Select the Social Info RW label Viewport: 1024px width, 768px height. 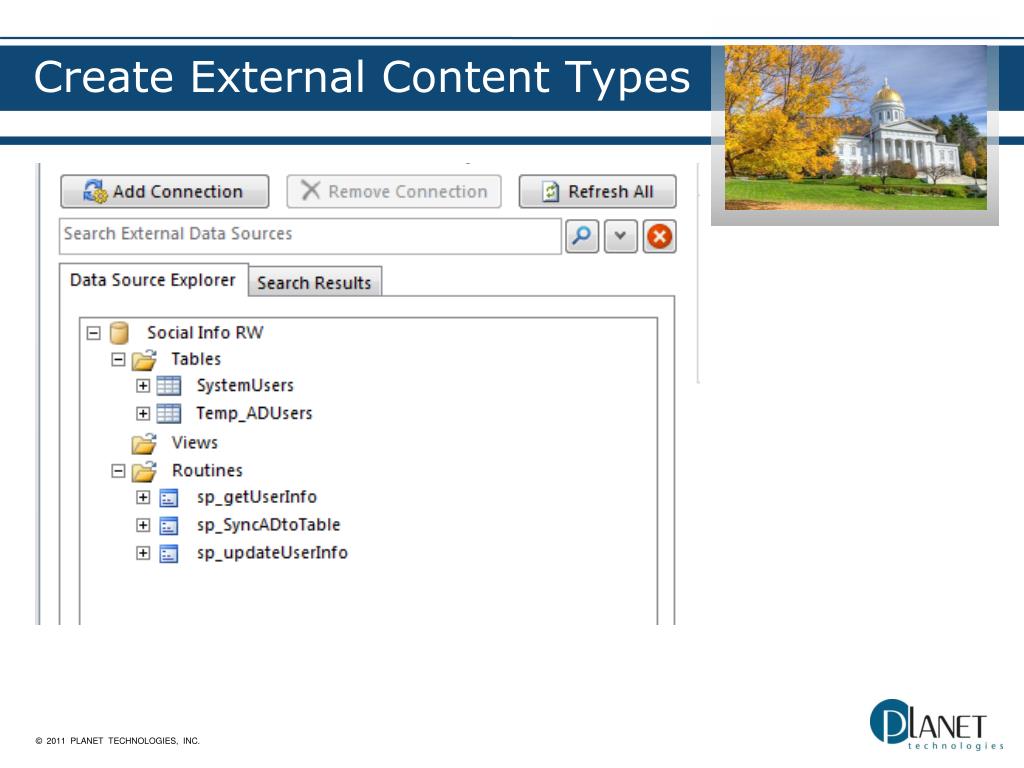(205, 332)
